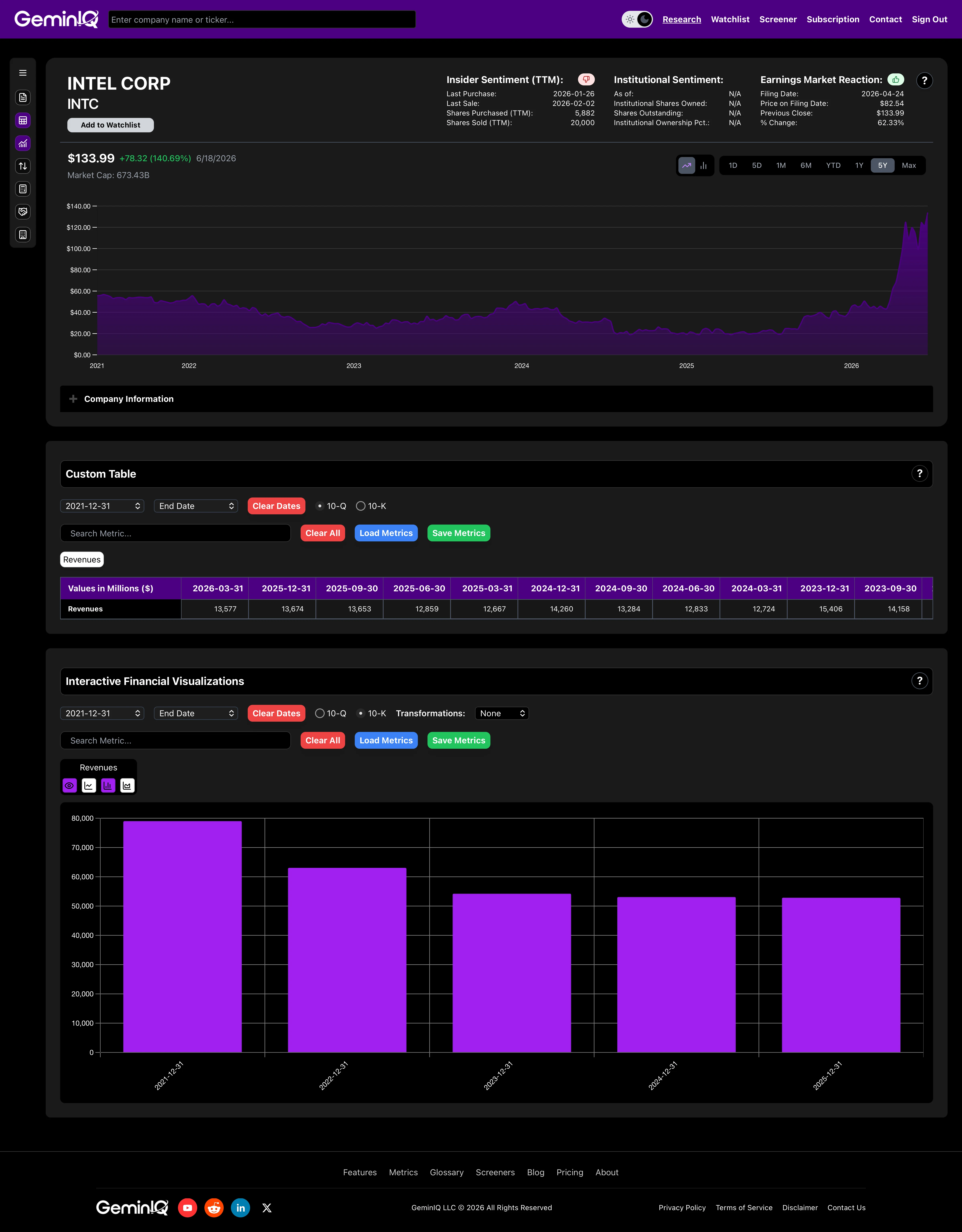Select the handshake icon in the sidebar

pyautogui.click(x=23, y=212)
